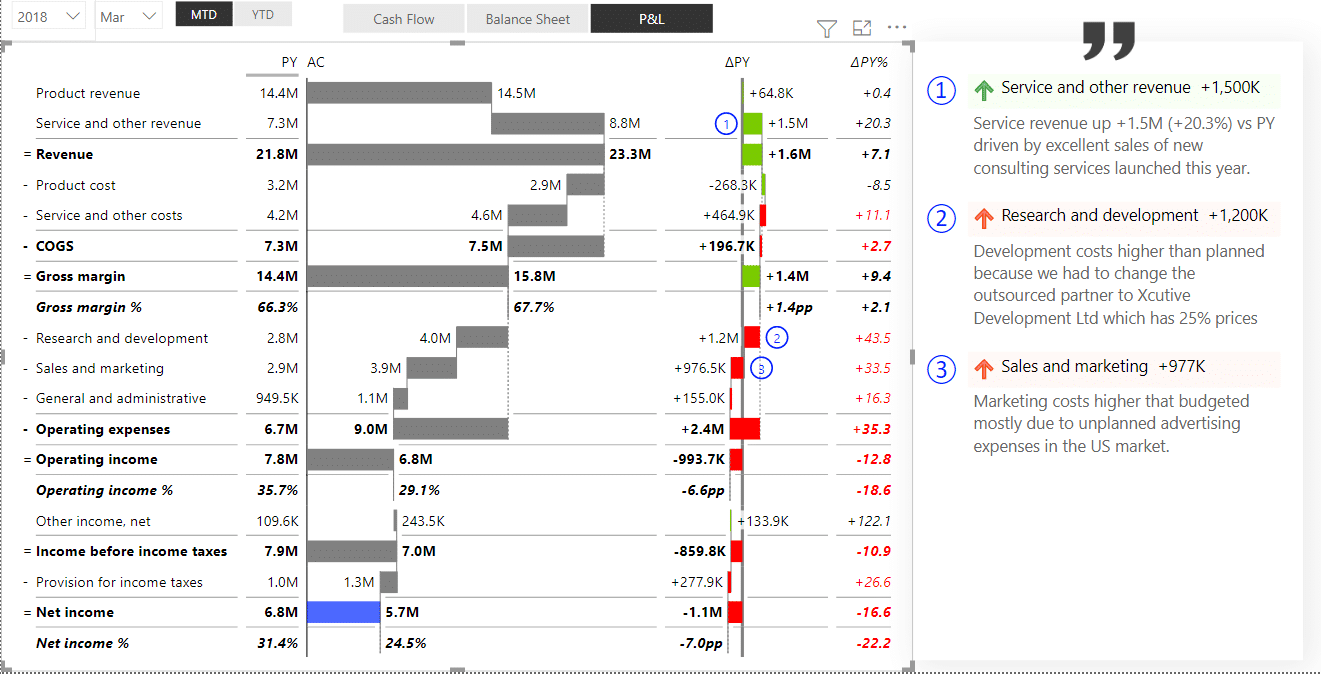Click the blue Net income bar
The height and width of the screenshot is (676, 1321).
343,612
